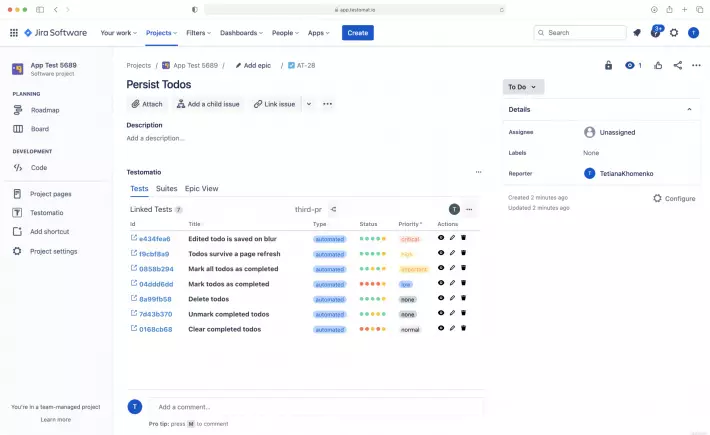Viewport: 710px width, 435px height.
Task: Toggle eye icon for 'Clear completed todos' row
Action: point(441,329)
